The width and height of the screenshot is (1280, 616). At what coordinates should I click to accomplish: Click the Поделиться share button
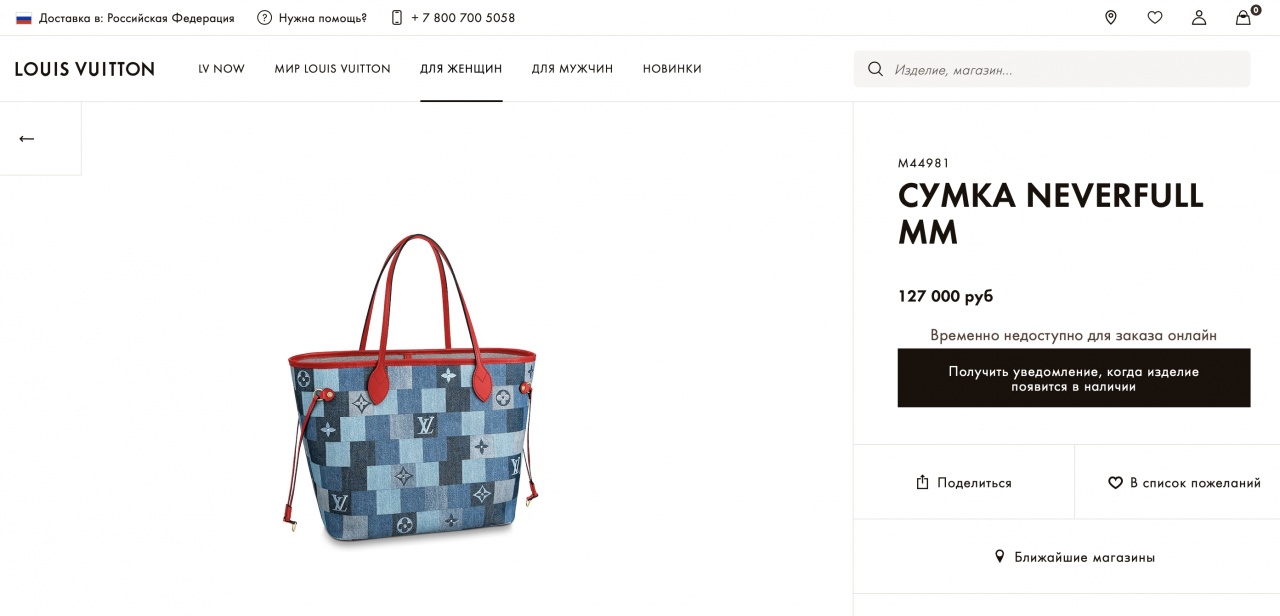coord(964,483)
